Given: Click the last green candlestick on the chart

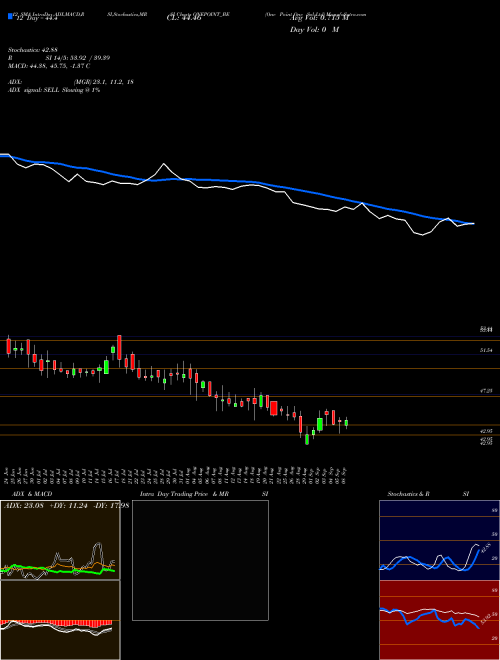Looking at the screenshot, I should pyautogui.click(x=346, y=423).
